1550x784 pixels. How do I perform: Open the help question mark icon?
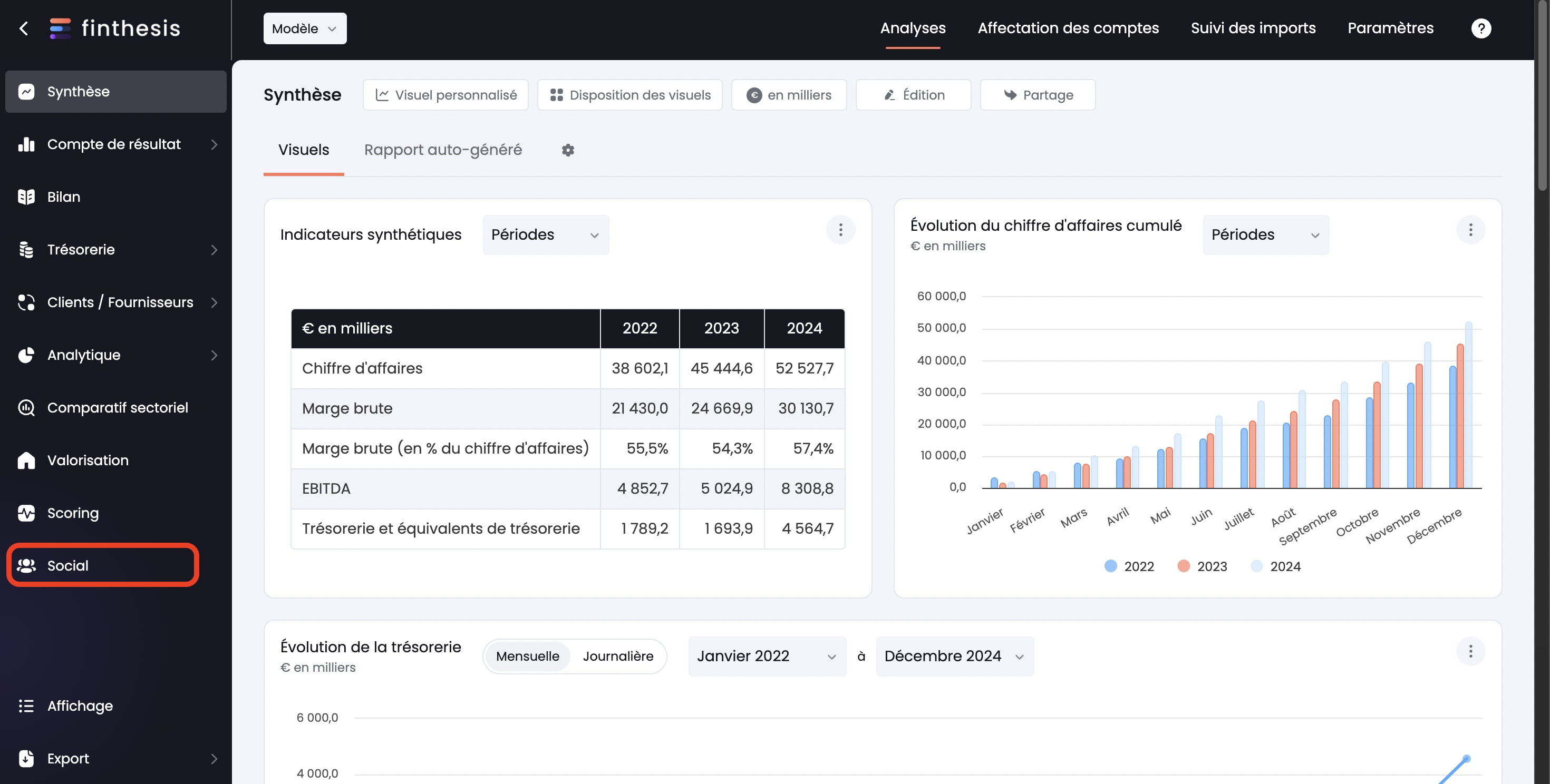tap(1481, 28)
